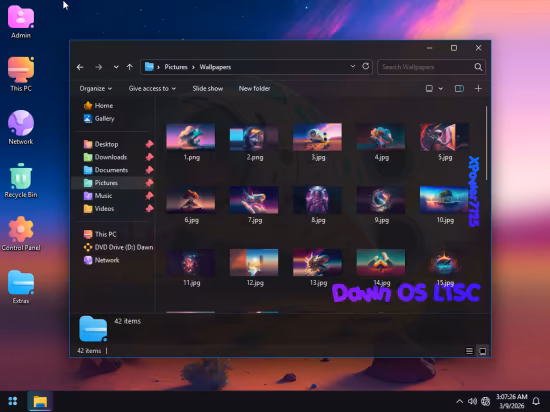Image resolution: width=550 pixels, height=412 pixels.
Task: Create a New folder
Action: pyautogui.click(x=254, y=88)
